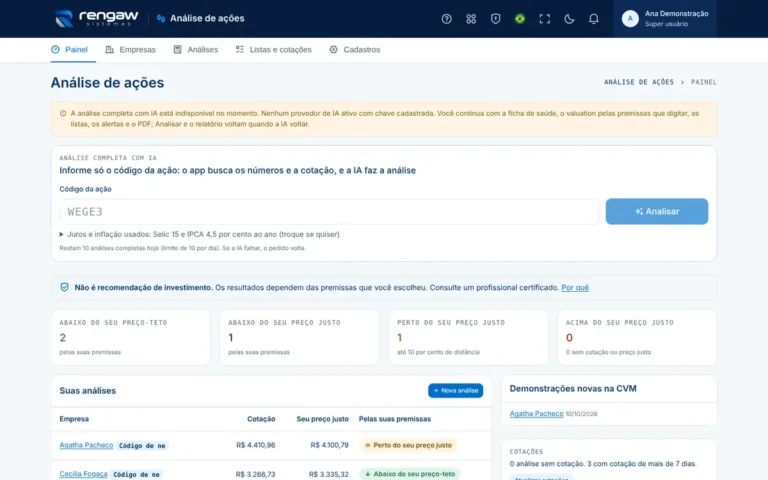Click the R$ 4.100,79 fair price value
The width and height of the screenshot is (768, 480).
(x=329, y=445)
